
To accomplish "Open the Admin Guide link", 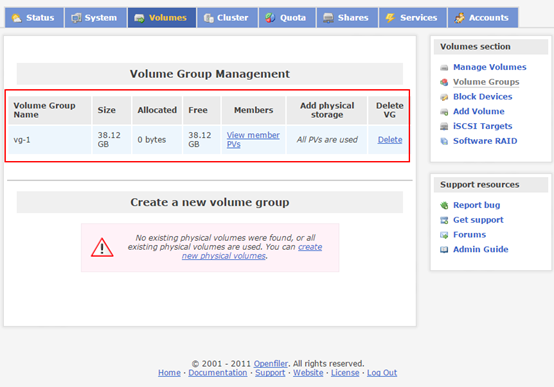I will 481,250.
